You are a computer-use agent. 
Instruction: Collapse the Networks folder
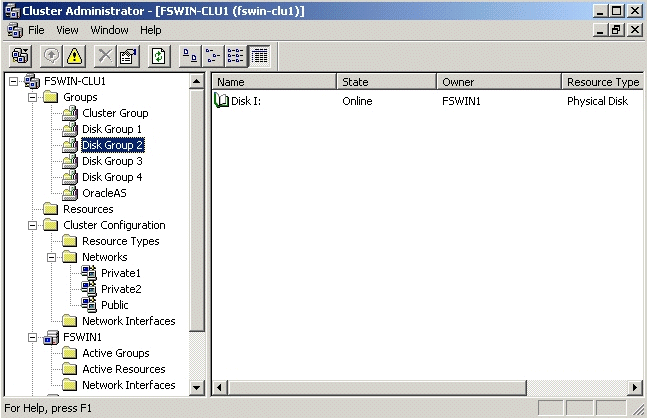click(x=51, y=257)
